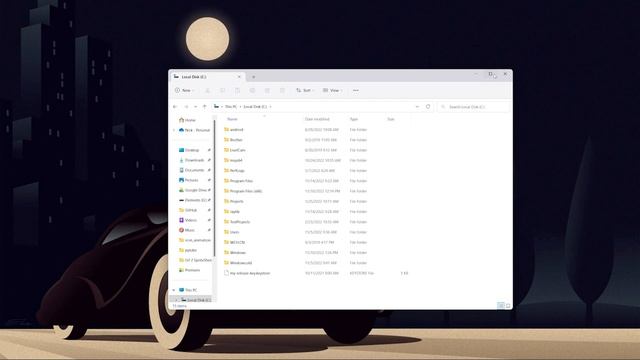Click the chevron after Local Disk breadcrumb
The image size is (640, 360).
tap(271, 107)
